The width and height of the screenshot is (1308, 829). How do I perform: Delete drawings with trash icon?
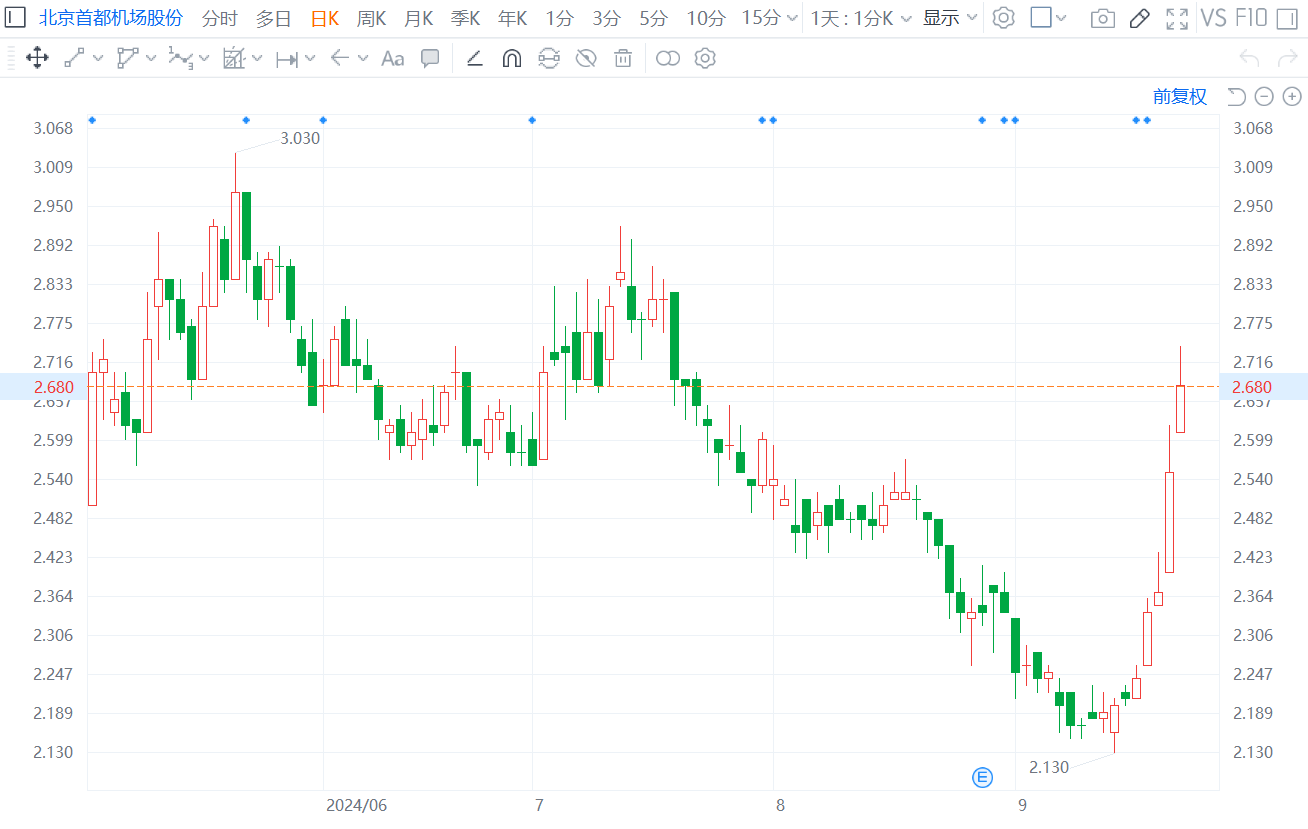(623, 58)
